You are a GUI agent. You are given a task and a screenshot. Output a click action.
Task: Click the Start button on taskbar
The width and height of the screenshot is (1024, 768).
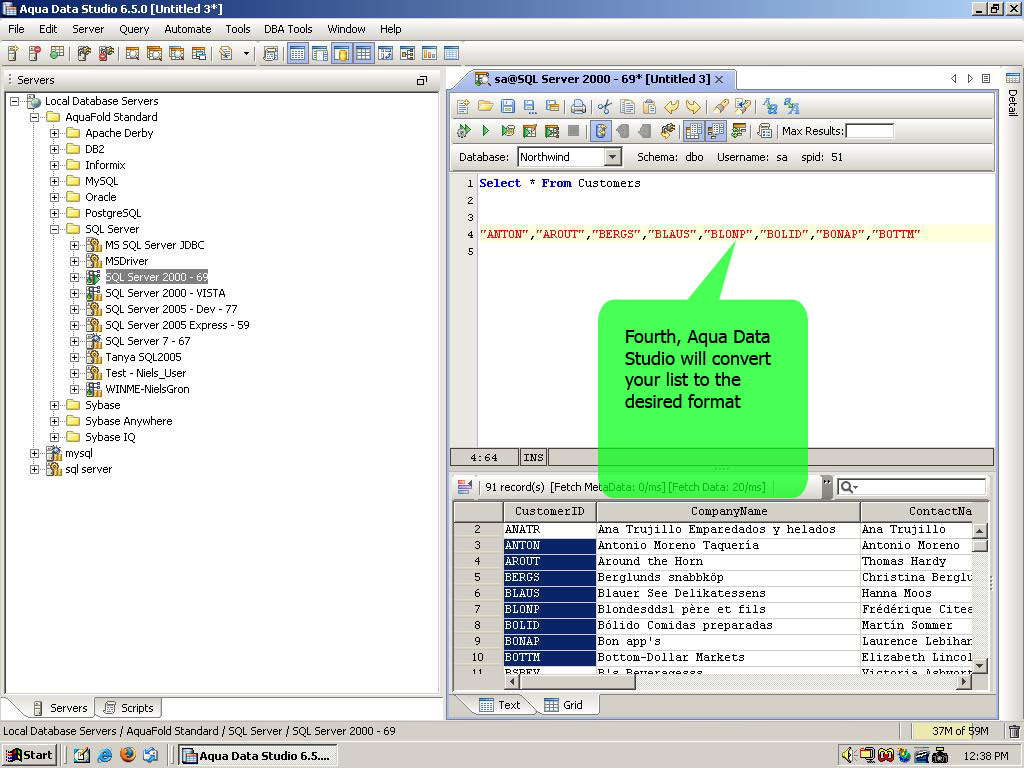30,755
